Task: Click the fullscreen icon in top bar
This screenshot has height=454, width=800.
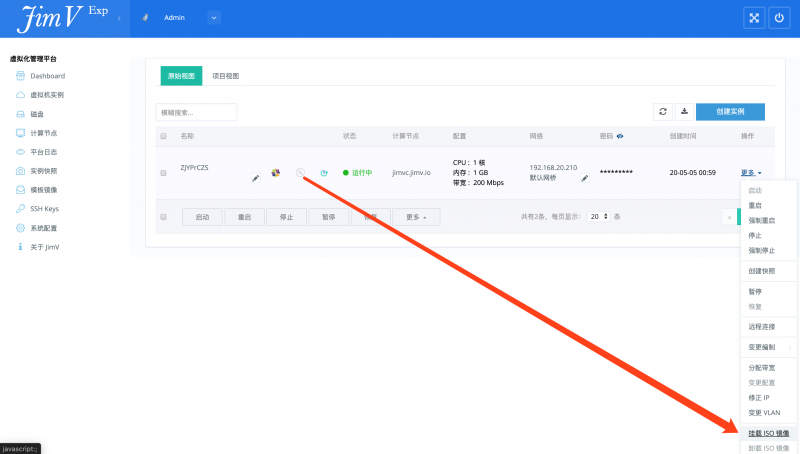Action: pyautogui.click(x=755, y=18)
